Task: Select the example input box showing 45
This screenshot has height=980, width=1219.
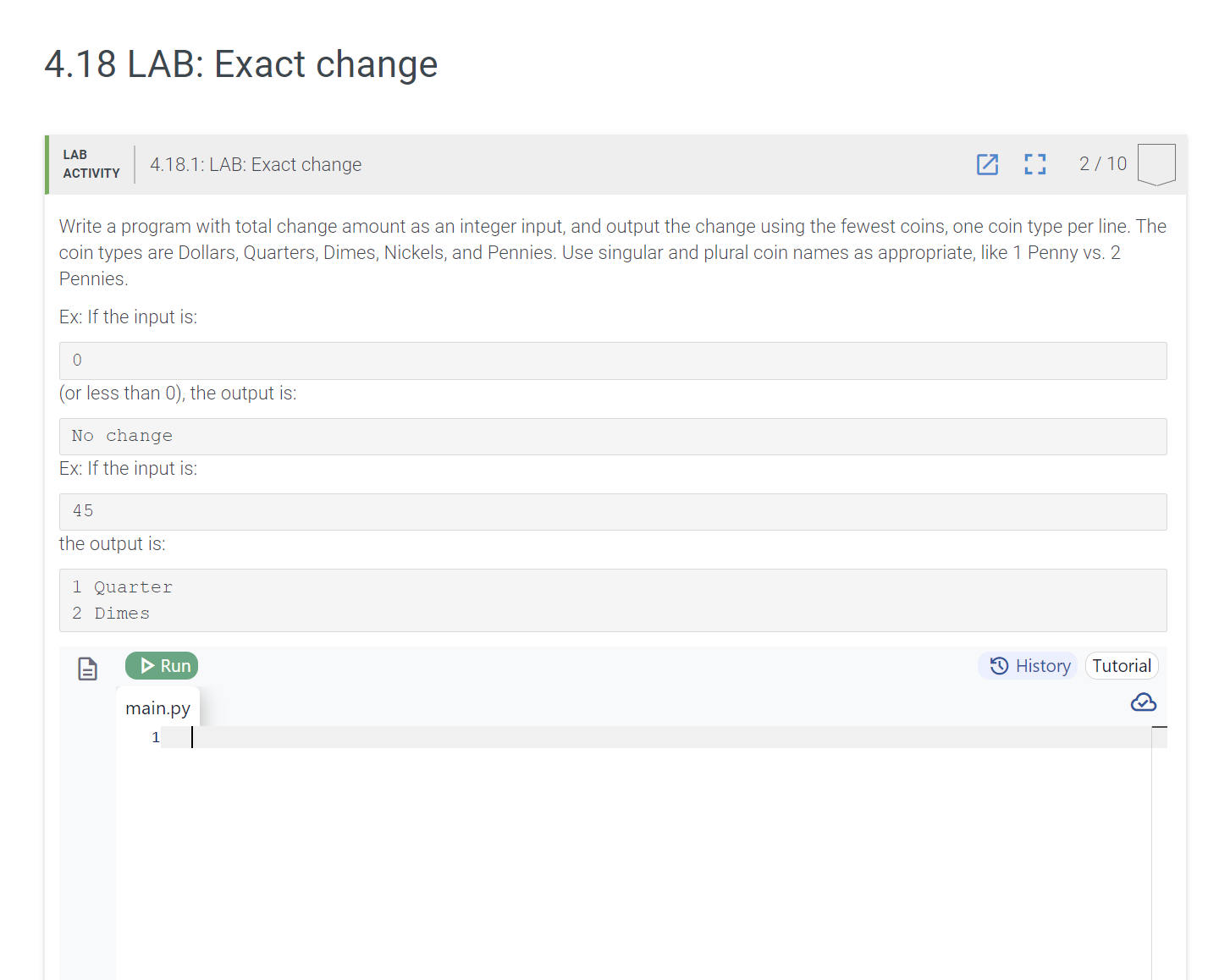Action: tap(612, 511)
